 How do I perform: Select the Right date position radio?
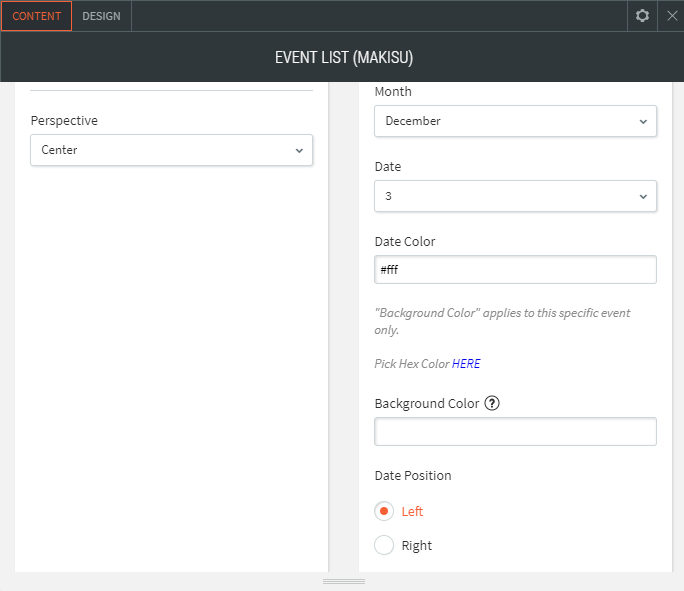click(x=384, y=545)
